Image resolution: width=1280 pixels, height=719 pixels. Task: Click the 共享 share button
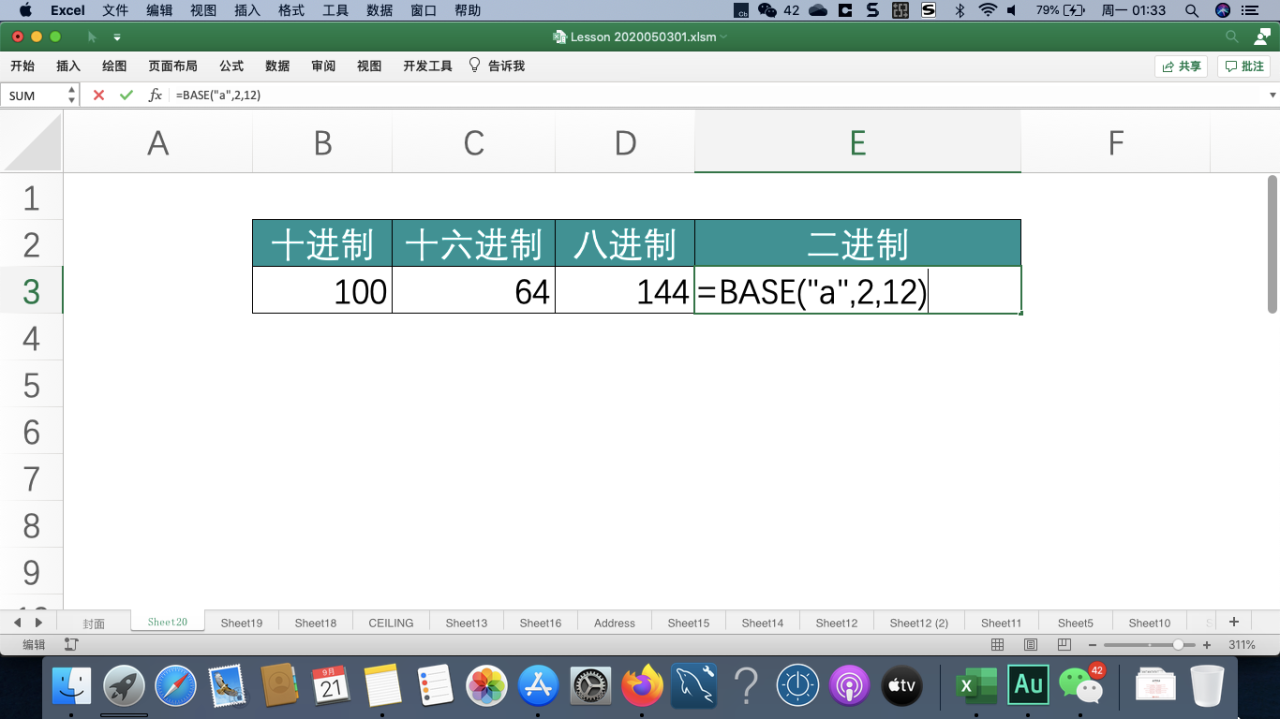click(1181, 66)
